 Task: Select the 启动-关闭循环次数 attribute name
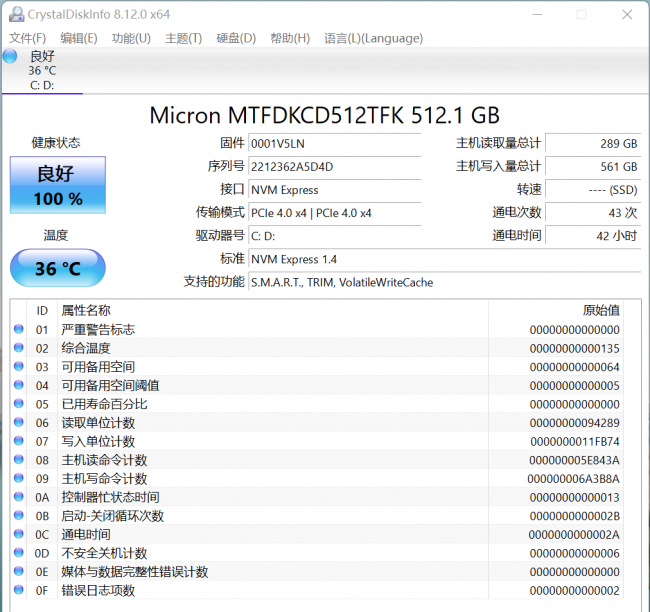[x=112, y=516]
